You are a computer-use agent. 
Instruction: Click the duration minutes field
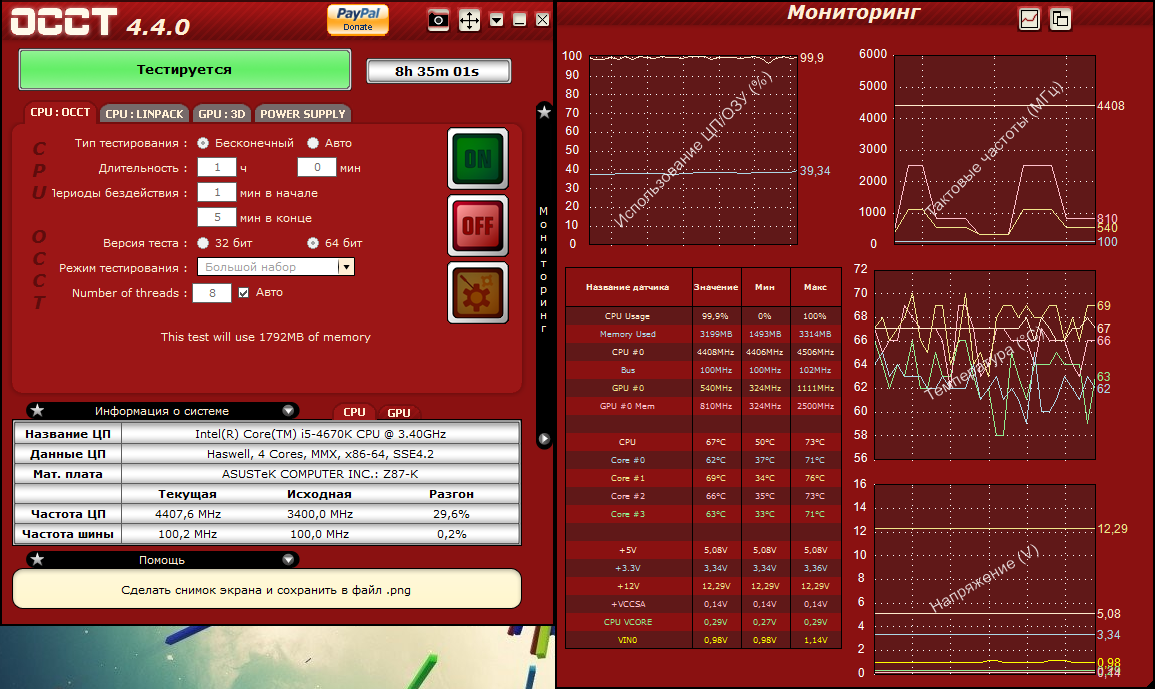point(317,167)
